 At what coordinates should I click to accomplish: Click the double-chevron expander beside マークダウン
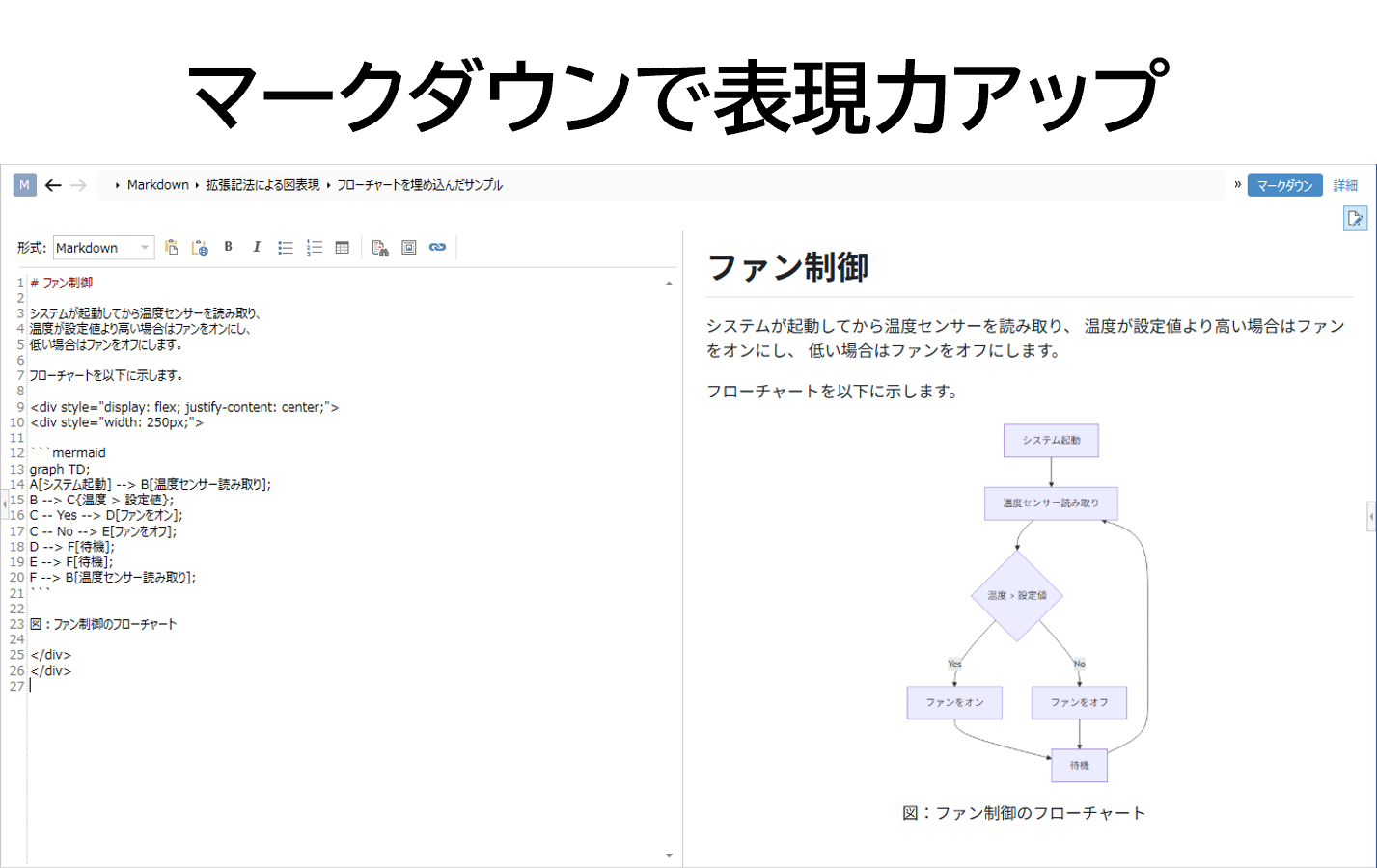1237,184
